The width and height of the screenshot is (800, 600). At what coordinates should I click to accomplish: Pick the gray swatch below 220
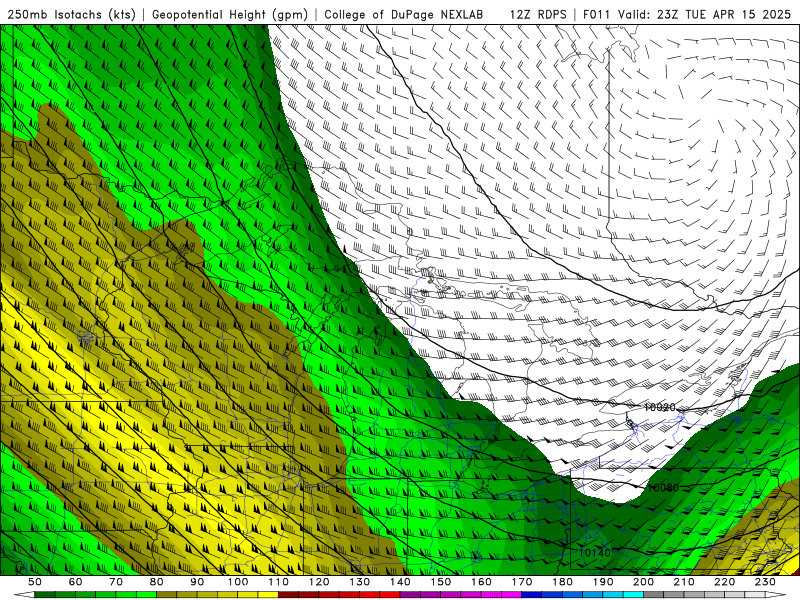[714, 595]
